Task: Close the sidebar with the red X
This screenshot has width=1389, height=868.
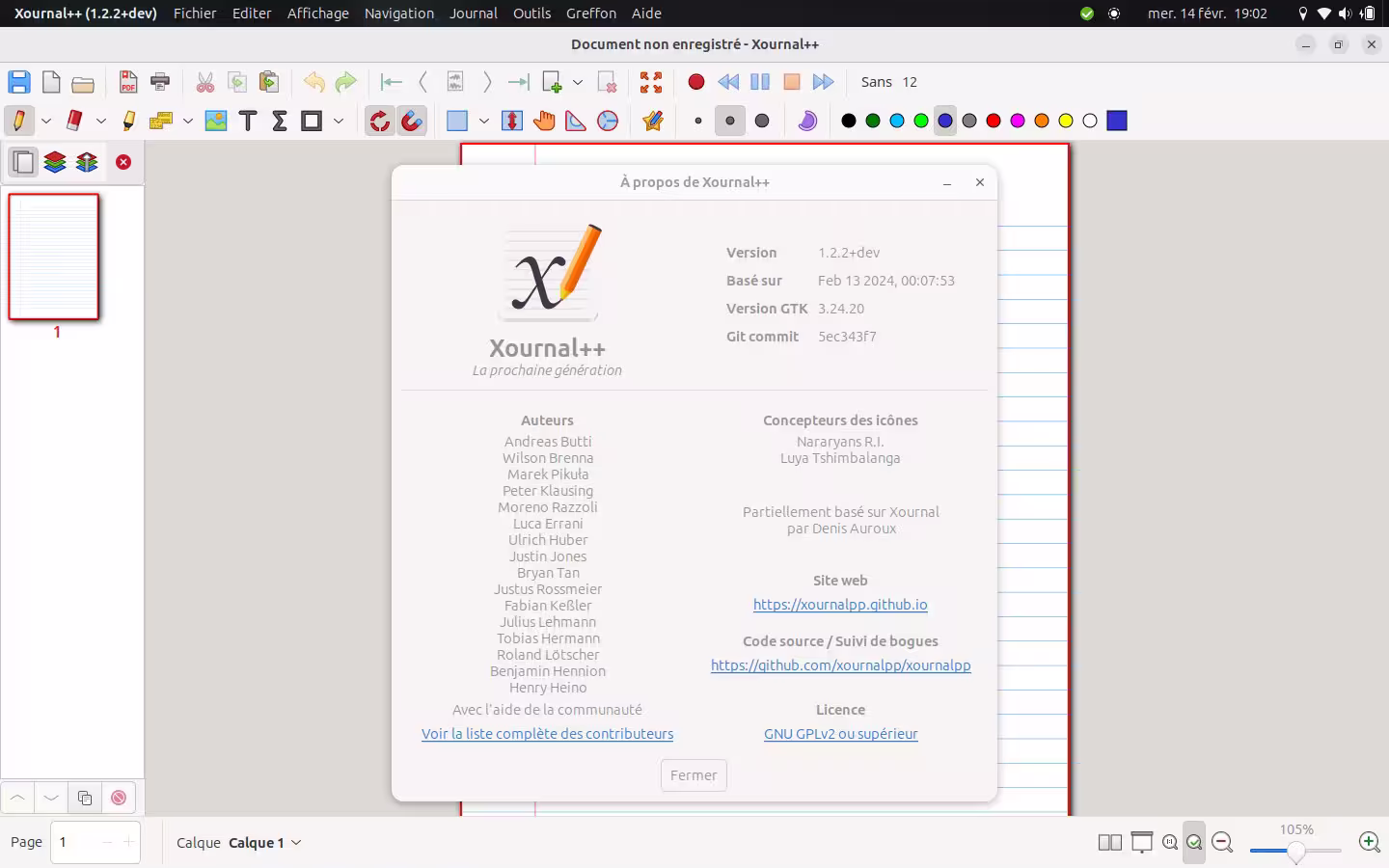Action: (x=123, y=162)
